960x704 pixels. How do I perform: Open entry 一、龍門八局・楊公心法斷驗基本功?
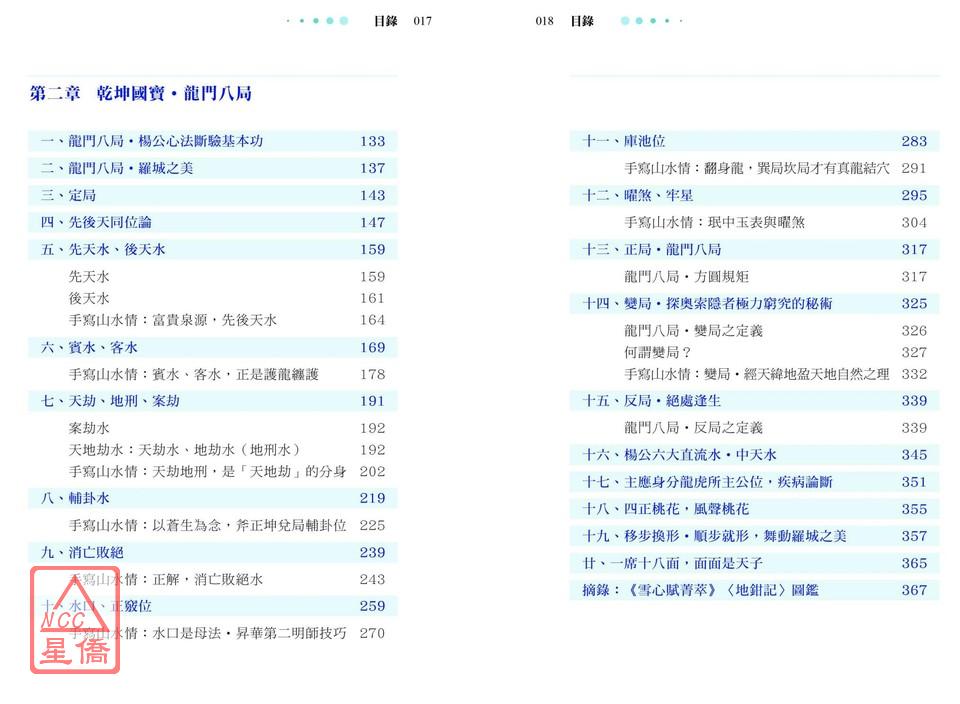[152, 141]
